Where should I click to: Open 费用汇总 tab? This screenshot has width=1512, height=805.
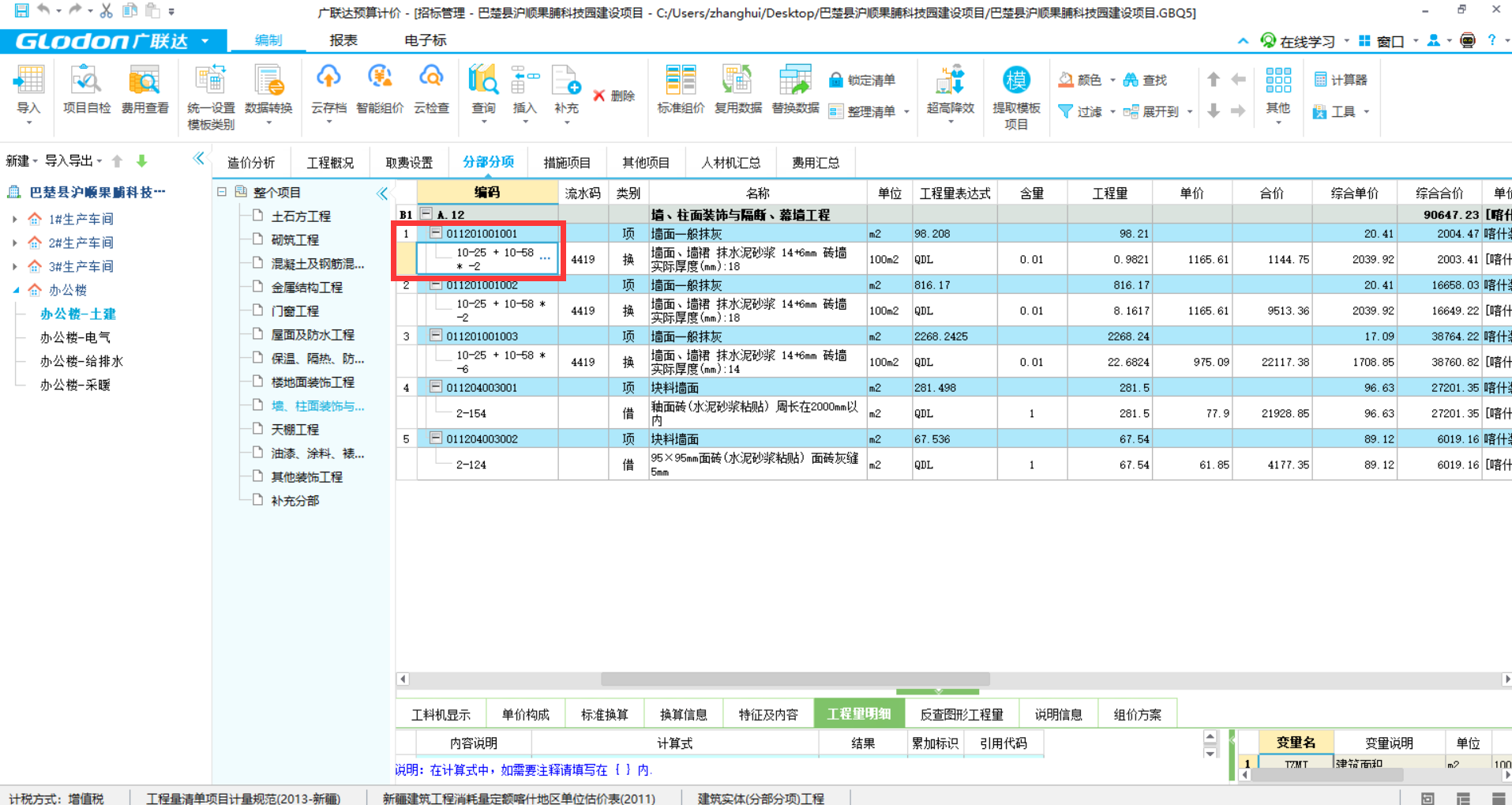pos(815,163)
